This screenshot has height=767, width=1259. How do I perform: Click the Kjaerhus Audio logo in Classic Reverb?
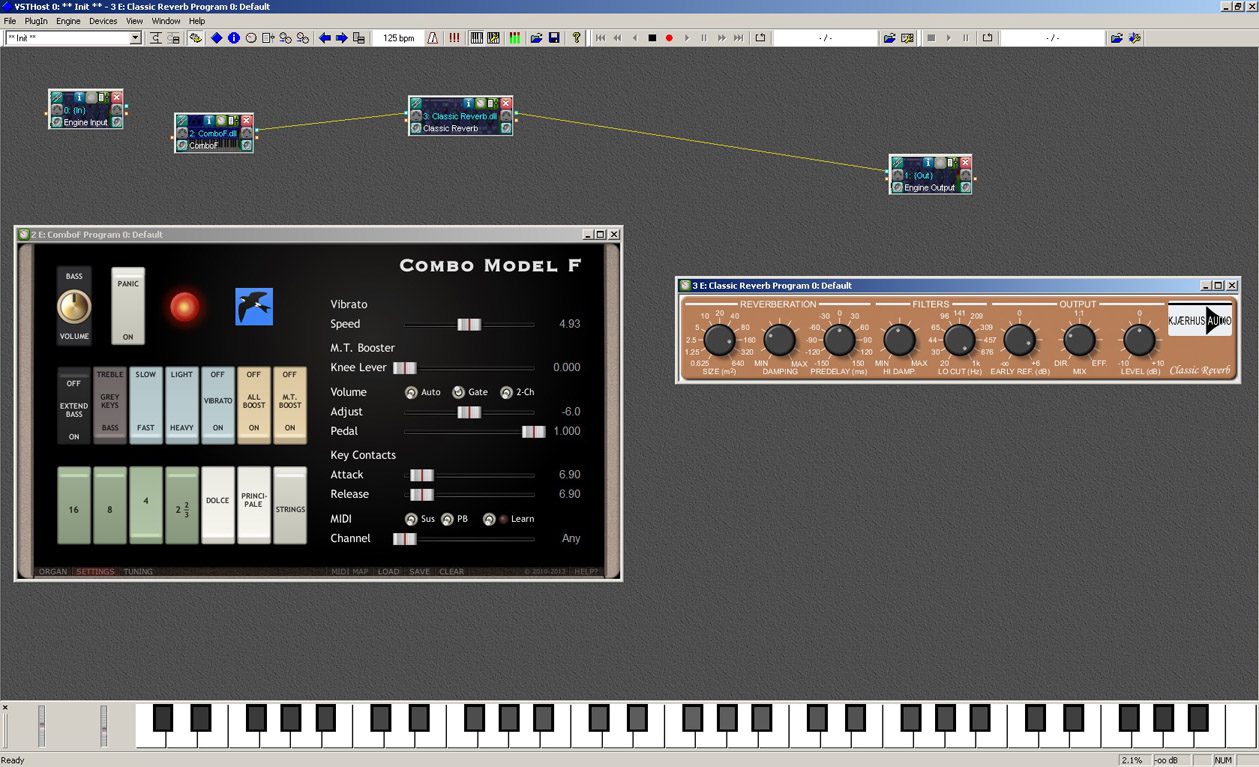point(1200,320)
